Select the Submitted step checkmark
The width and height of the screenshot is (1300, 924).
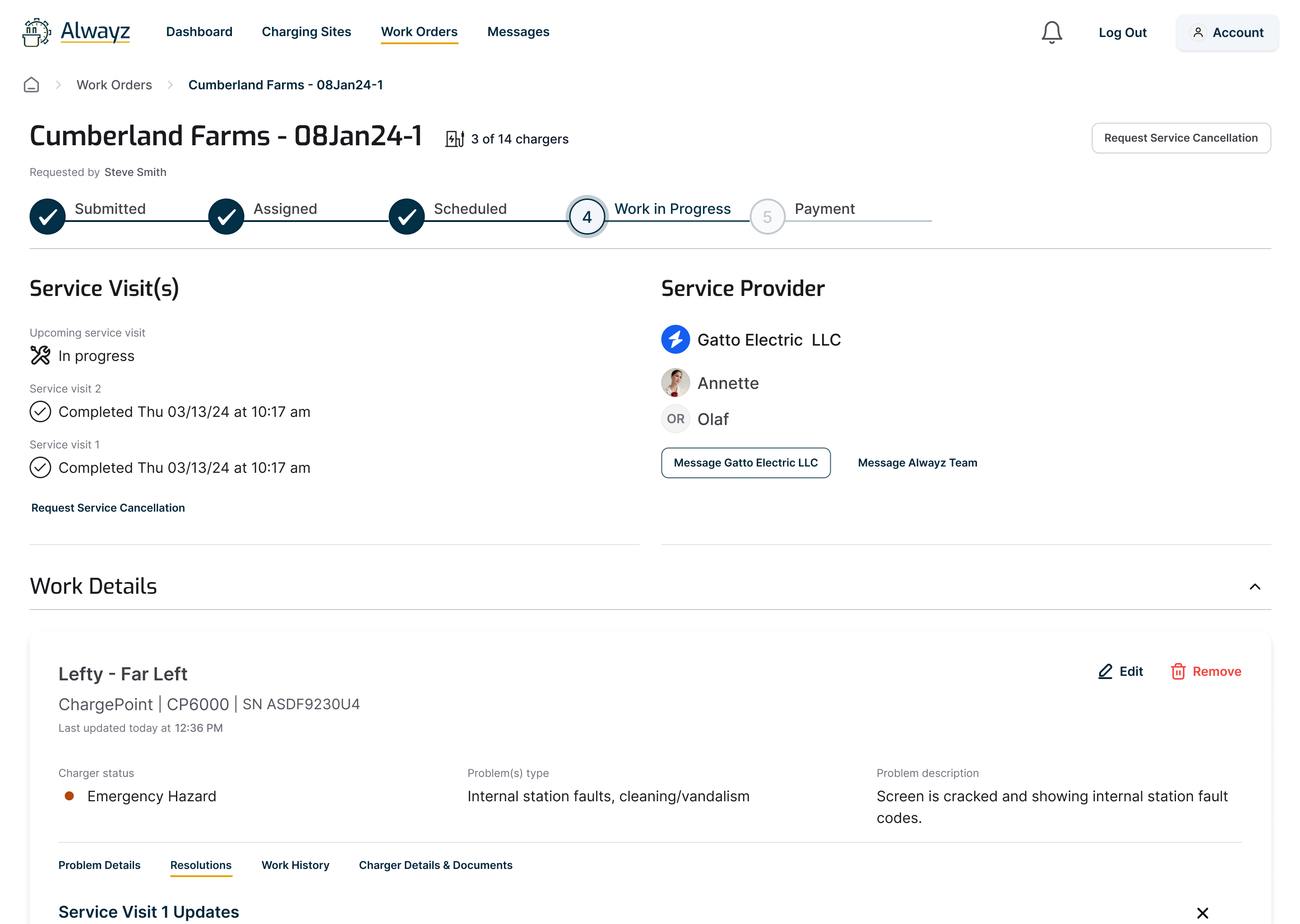coord(48,217)
